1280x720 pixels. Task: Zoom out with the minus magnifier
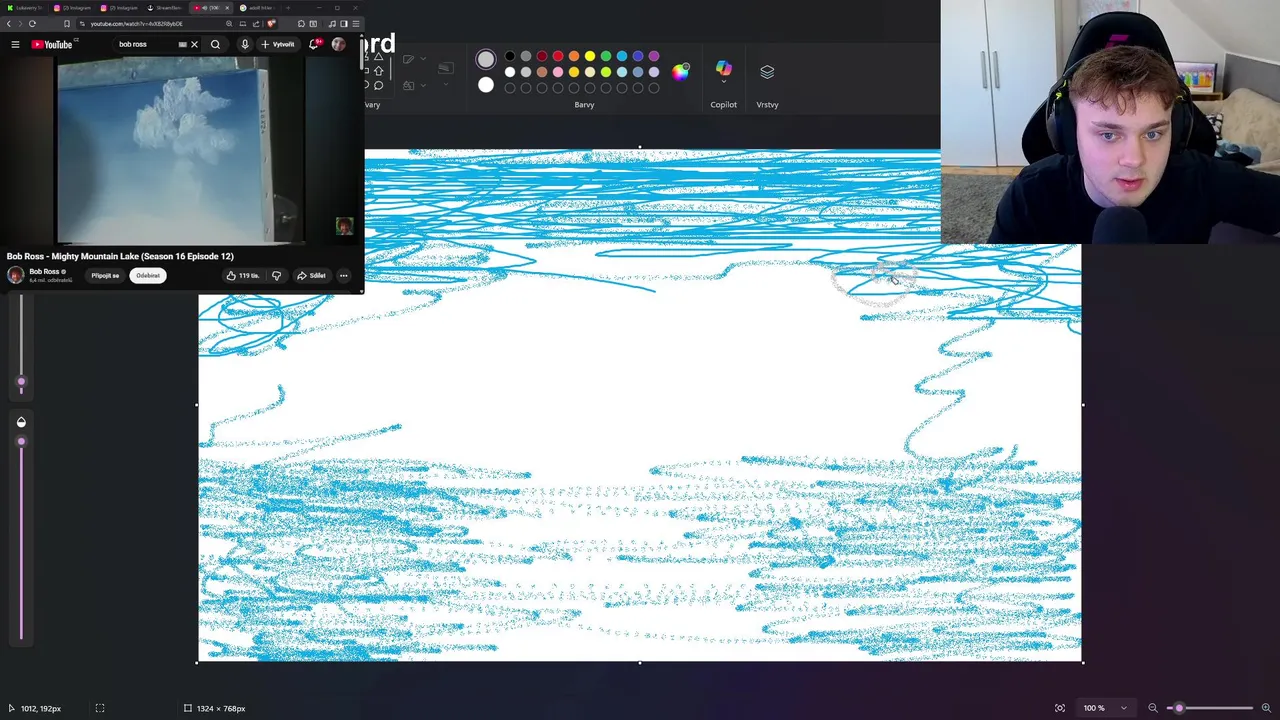tap(1152, 708)
